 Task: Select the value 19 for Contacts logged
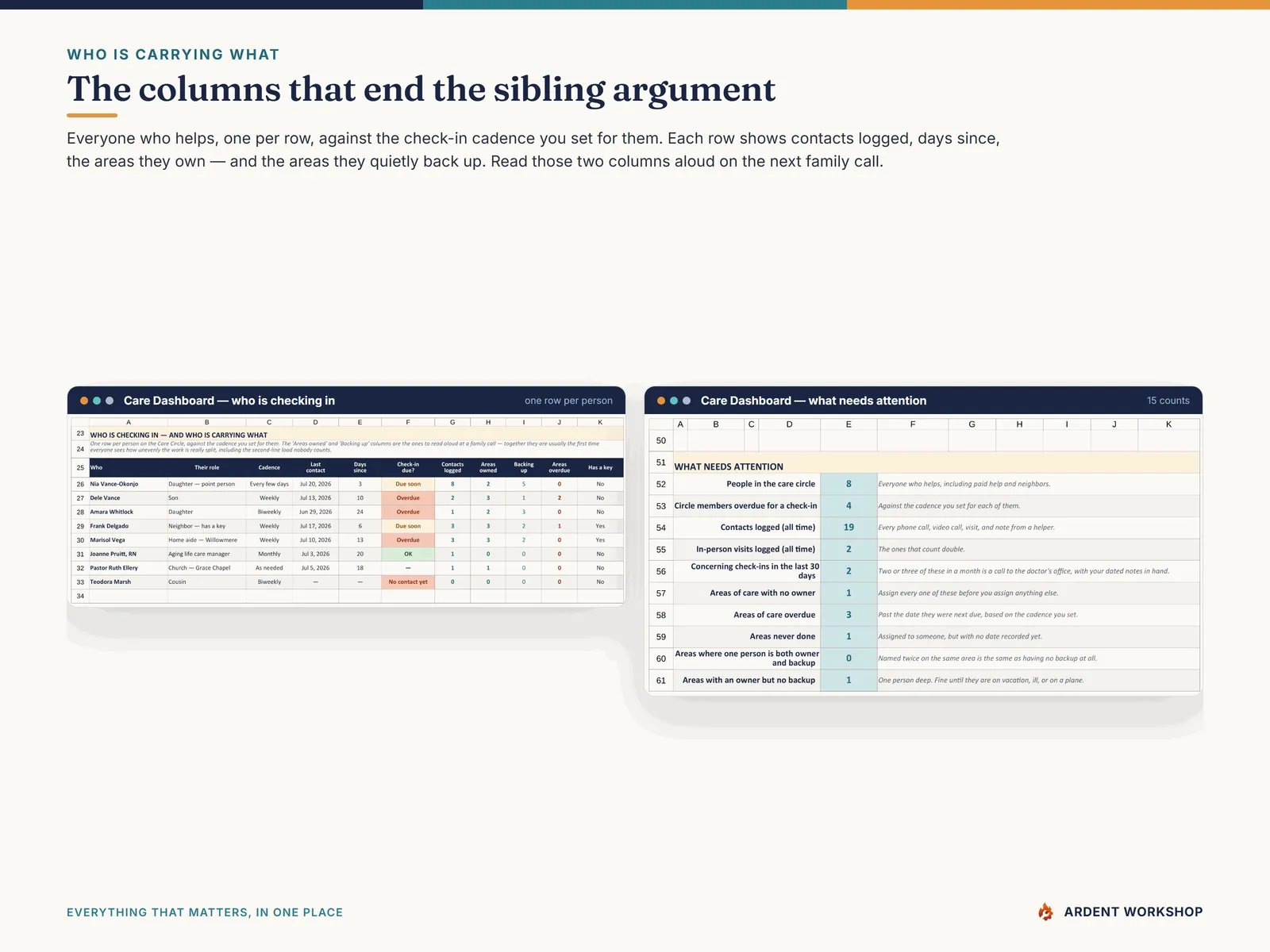click(849, 528)
